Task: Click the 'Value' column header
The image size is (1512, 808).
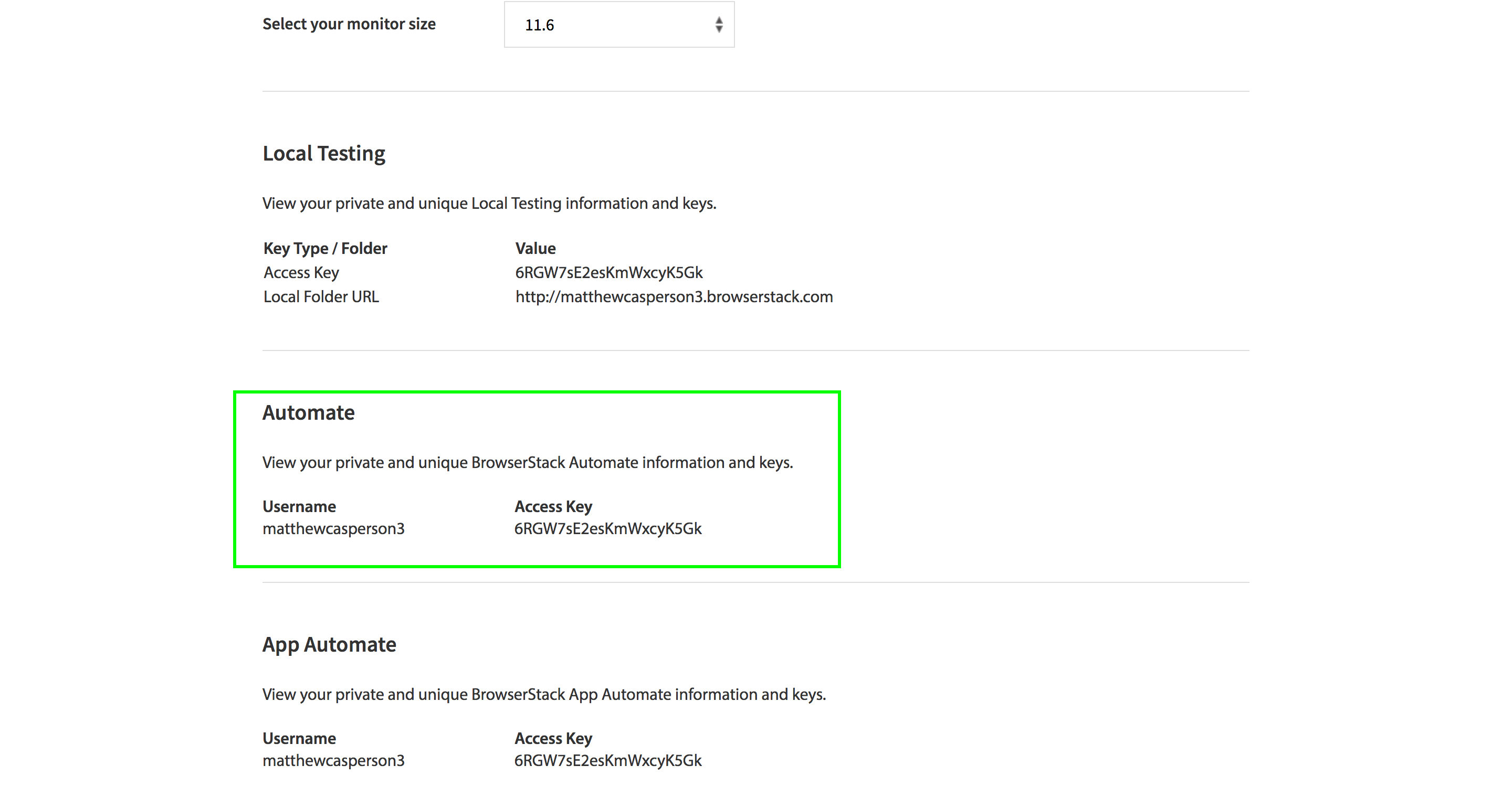Action: coord(535,248)
